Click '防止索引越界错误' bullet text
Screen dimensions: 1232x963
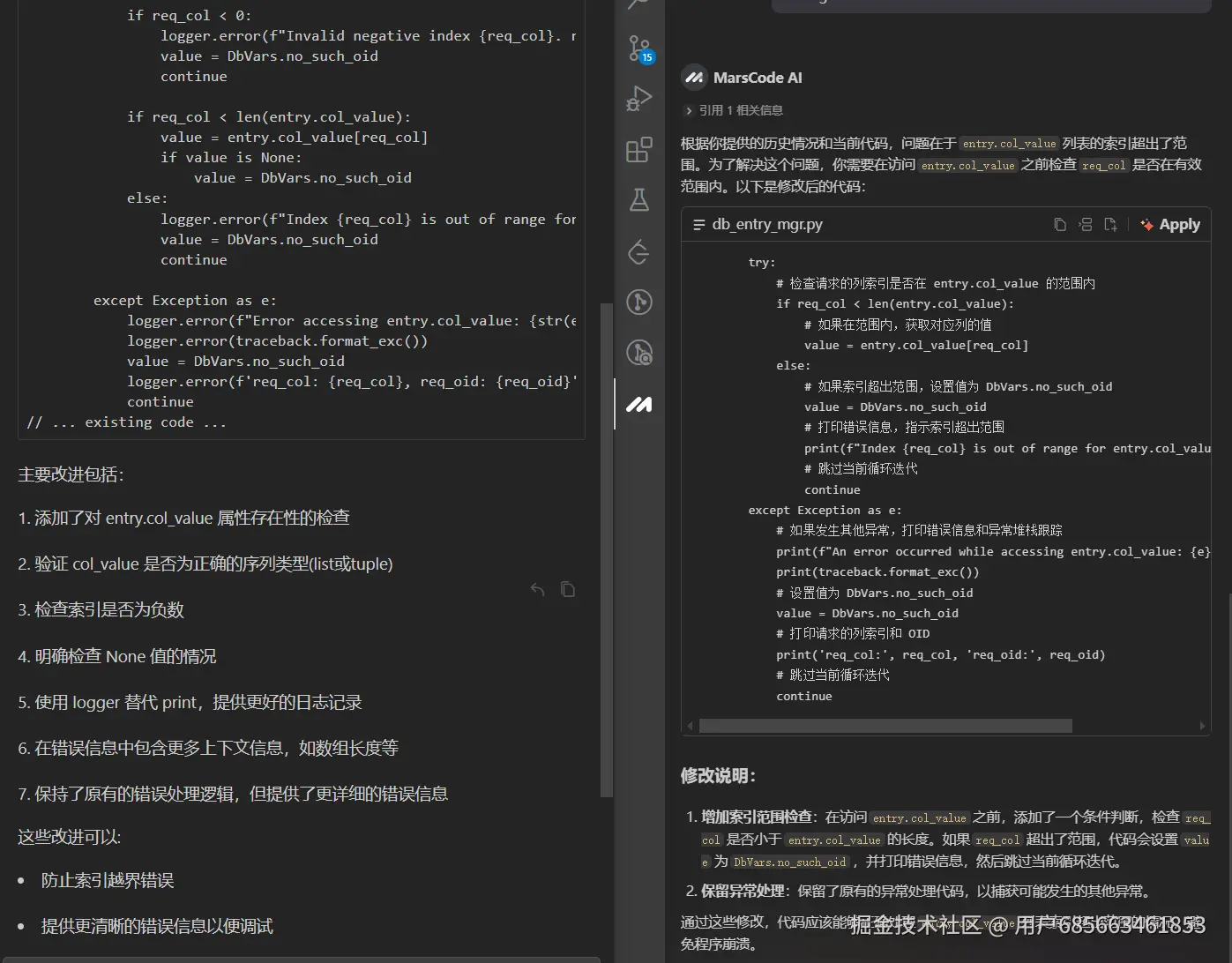click(x=108, y=880)
